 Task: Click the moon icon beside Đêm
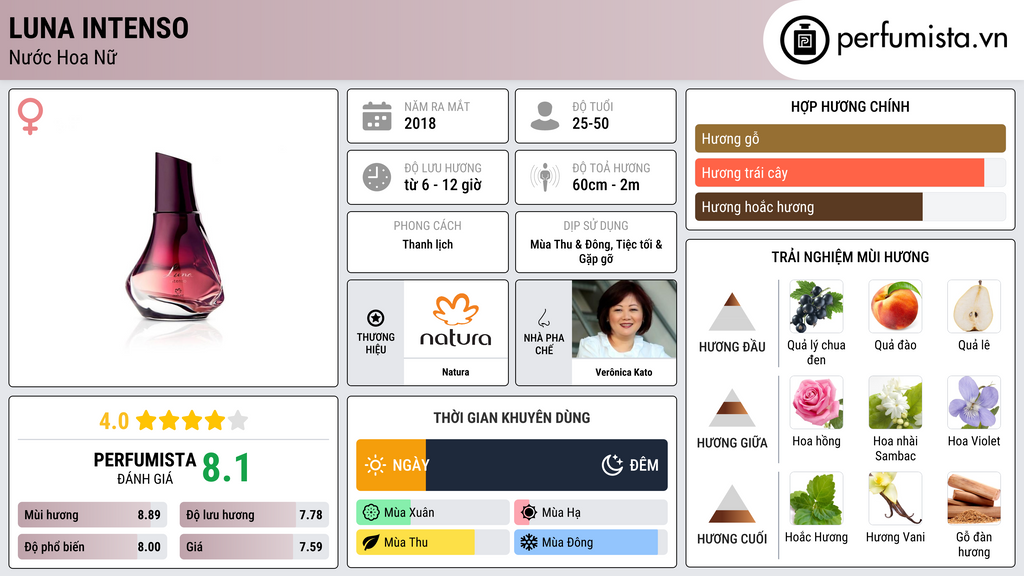[612, 465]
